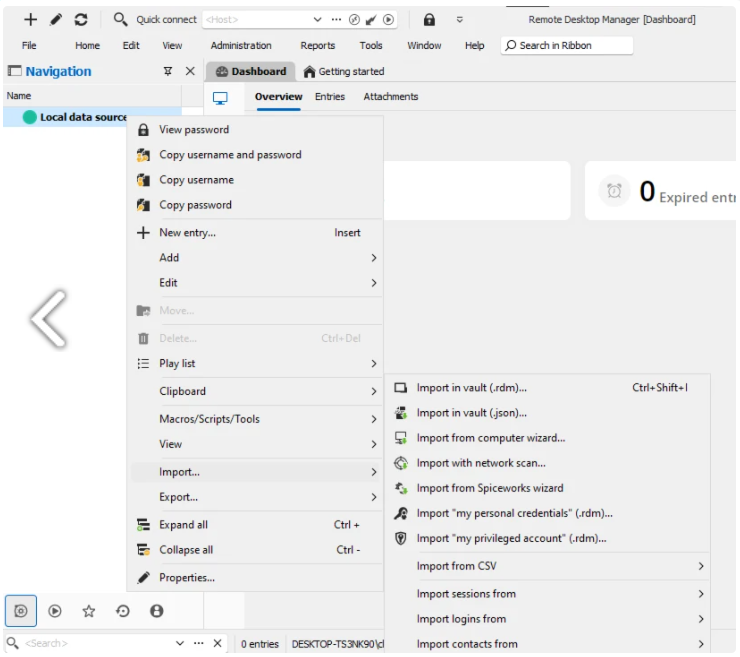Image resolution: width=740 pixels, height=657 pixels.
Task: Open the recent history clock icon at bottom
Action: 123,611
